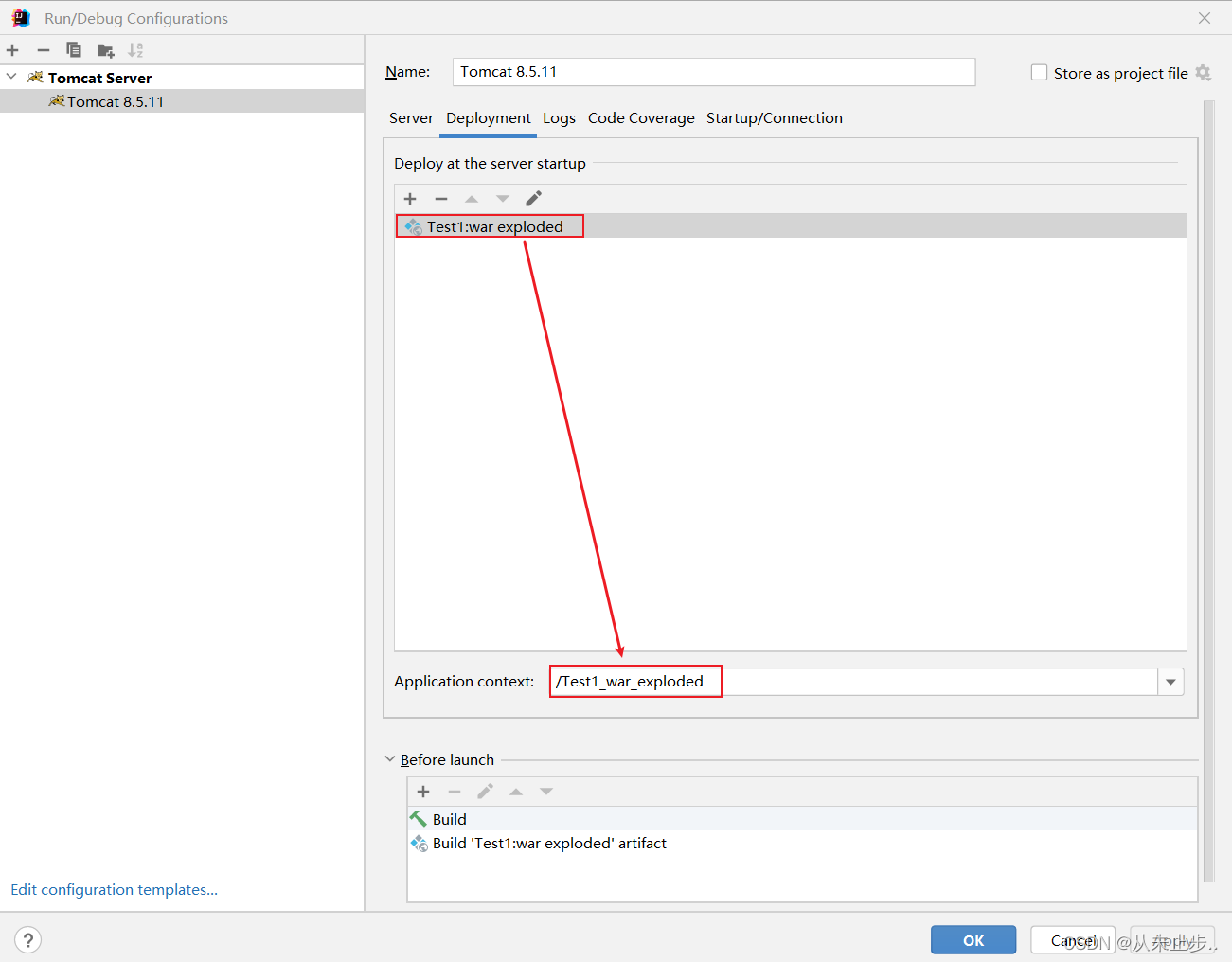Sort configurations alphabetically icon

tap(135, 50)
